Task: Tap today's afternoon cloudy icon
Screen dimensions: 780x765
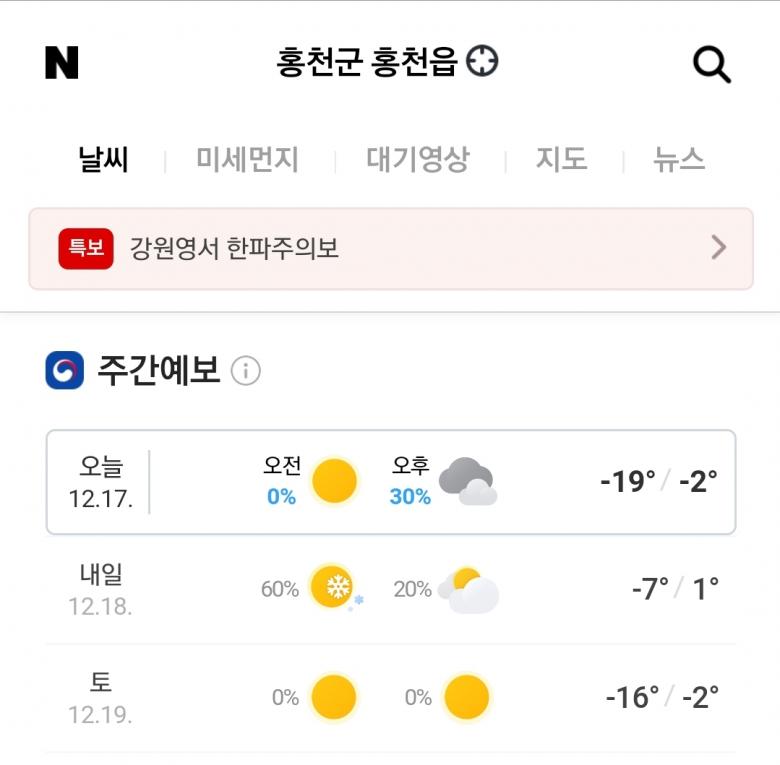Action: click(467, 482)
